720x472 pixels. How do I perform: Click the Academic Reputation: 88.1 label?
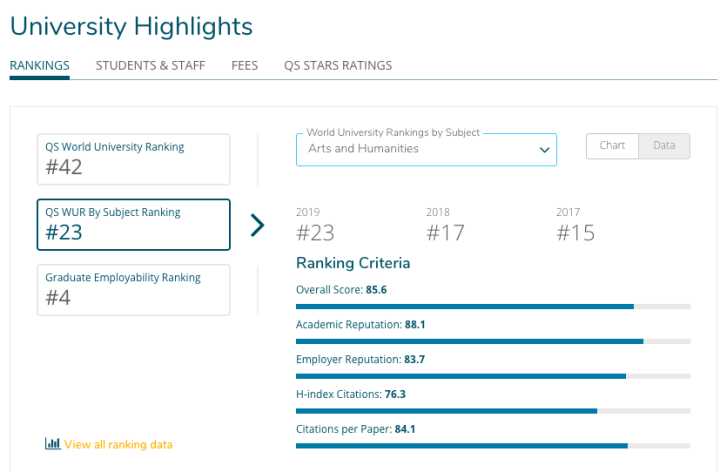[361, 325]
